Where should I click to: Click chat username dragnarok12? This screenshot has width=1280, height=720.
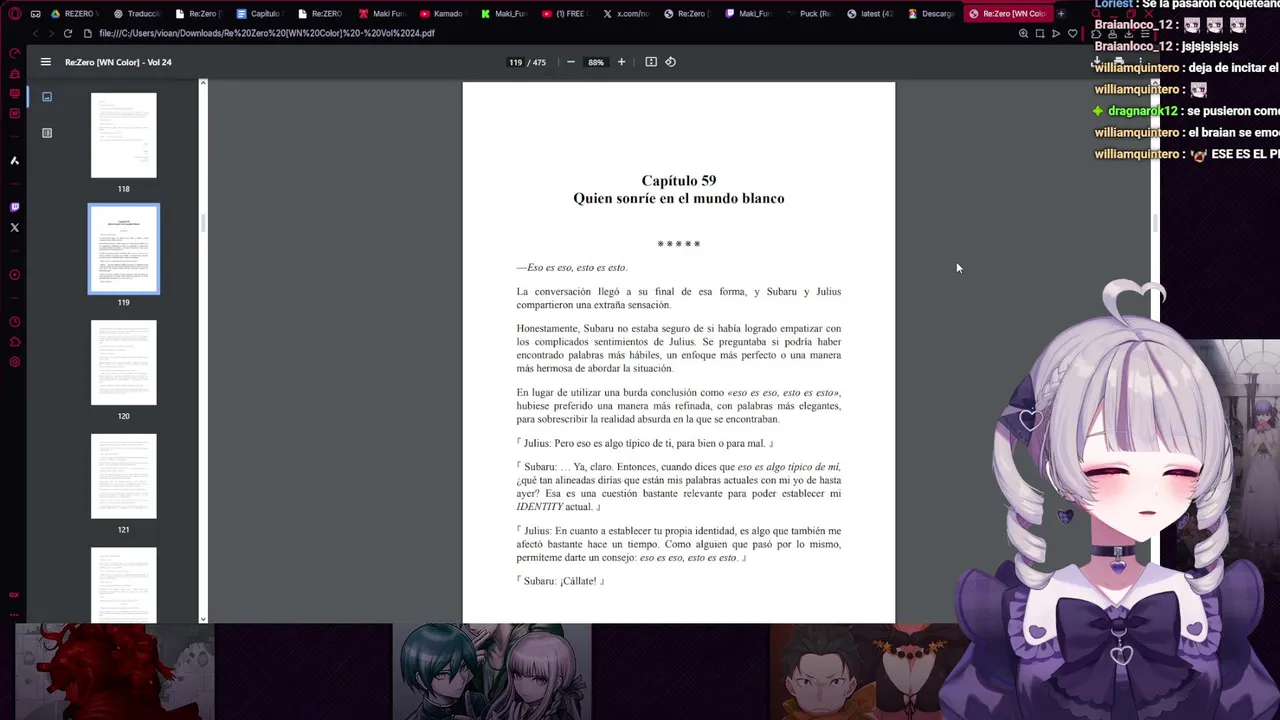(1143, 111)
